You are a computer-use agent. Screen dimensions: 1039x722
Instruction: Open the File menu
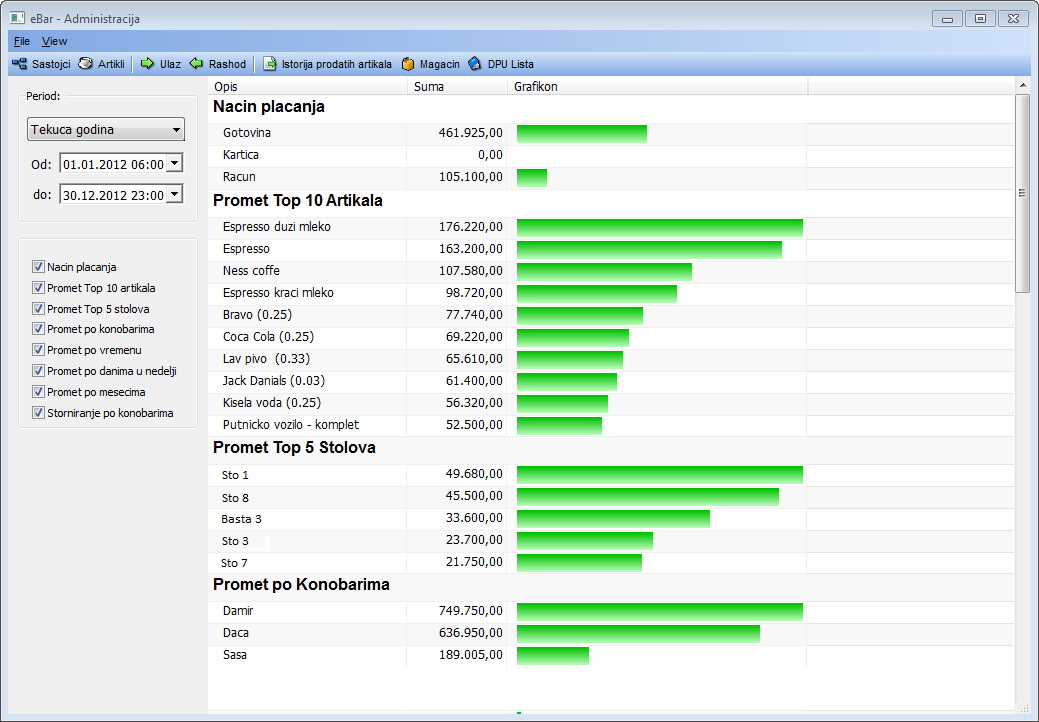tap(22, 41)
